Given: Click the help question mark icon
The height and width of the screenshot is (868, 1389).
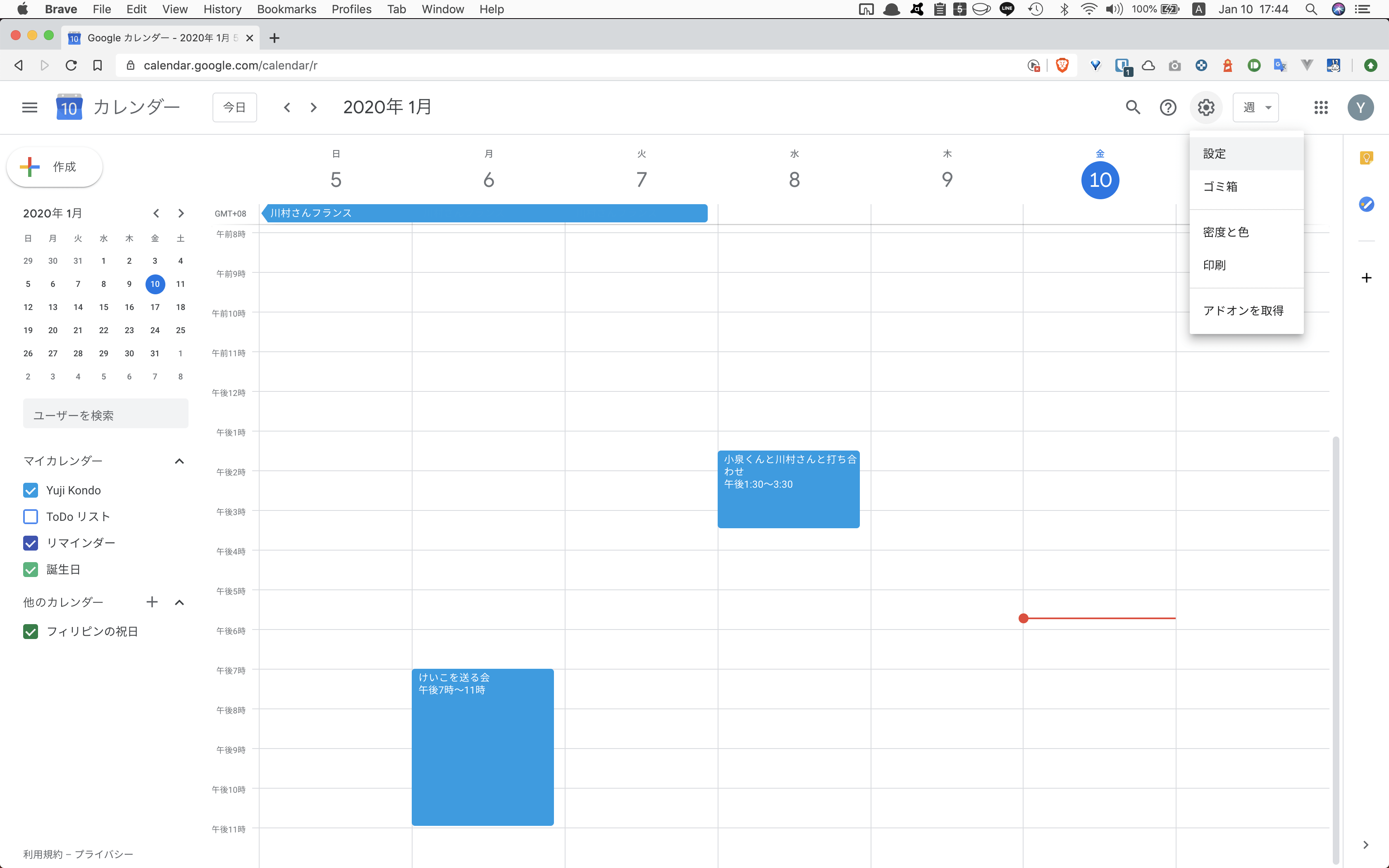Looking at the screenshot, I should point(1168,107).
